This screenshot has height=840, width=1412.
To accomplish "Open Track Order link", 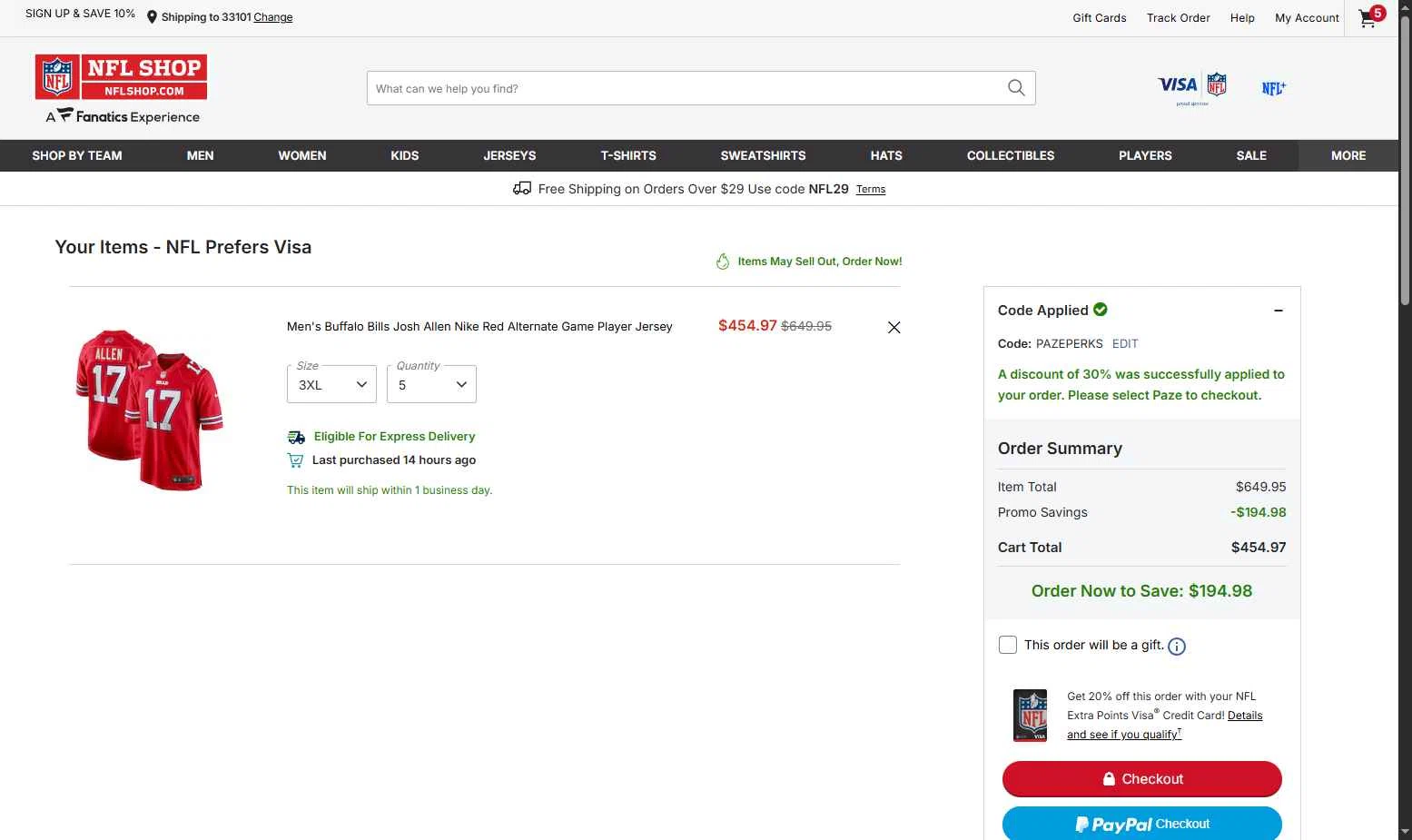I will [x=1179, y=18].
